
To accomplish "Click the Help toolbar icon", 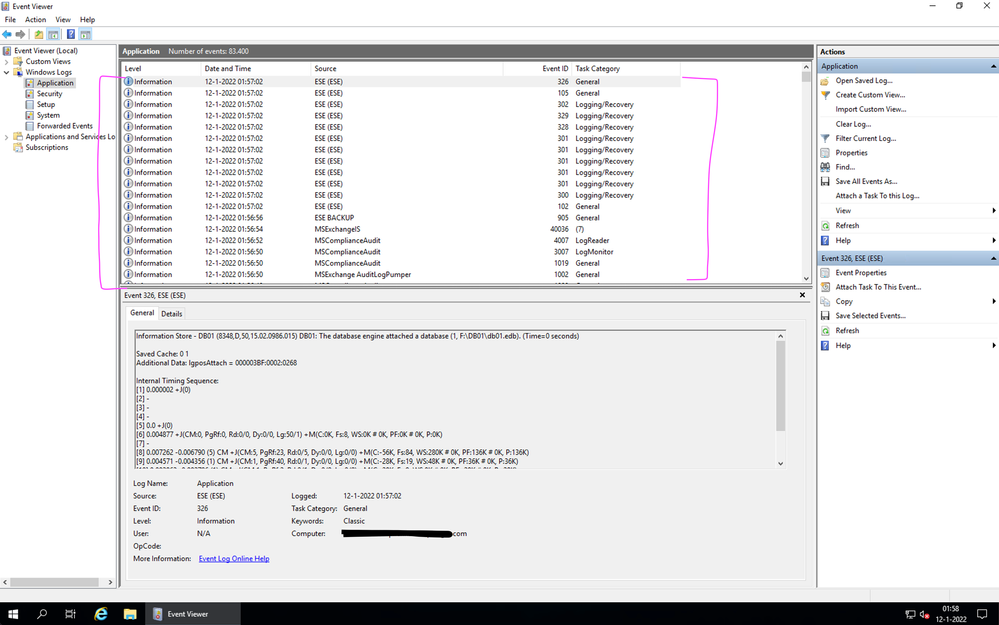I will click(71, 34).
